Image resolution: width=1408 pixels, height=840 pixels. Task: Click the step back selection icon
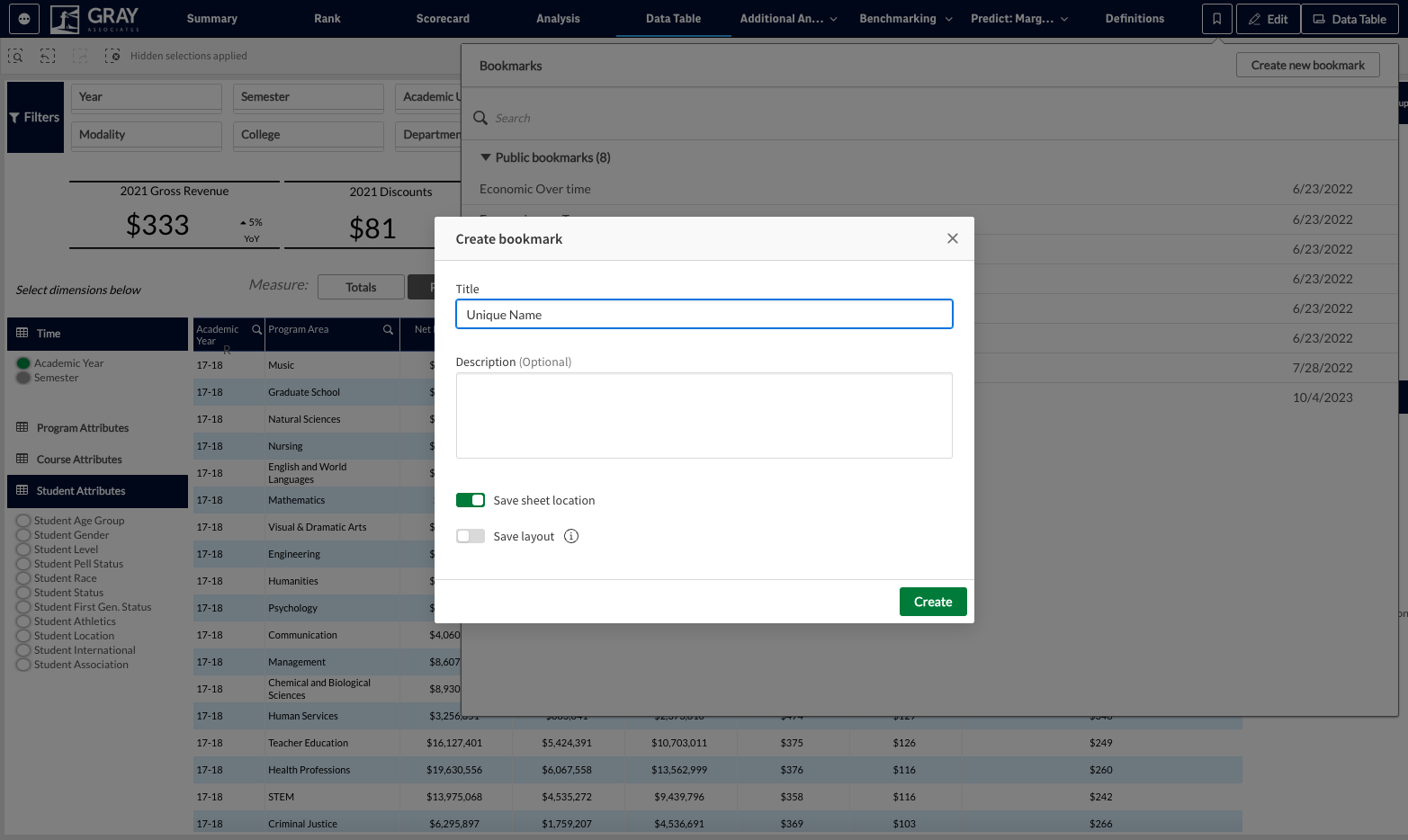coord(48,56)
